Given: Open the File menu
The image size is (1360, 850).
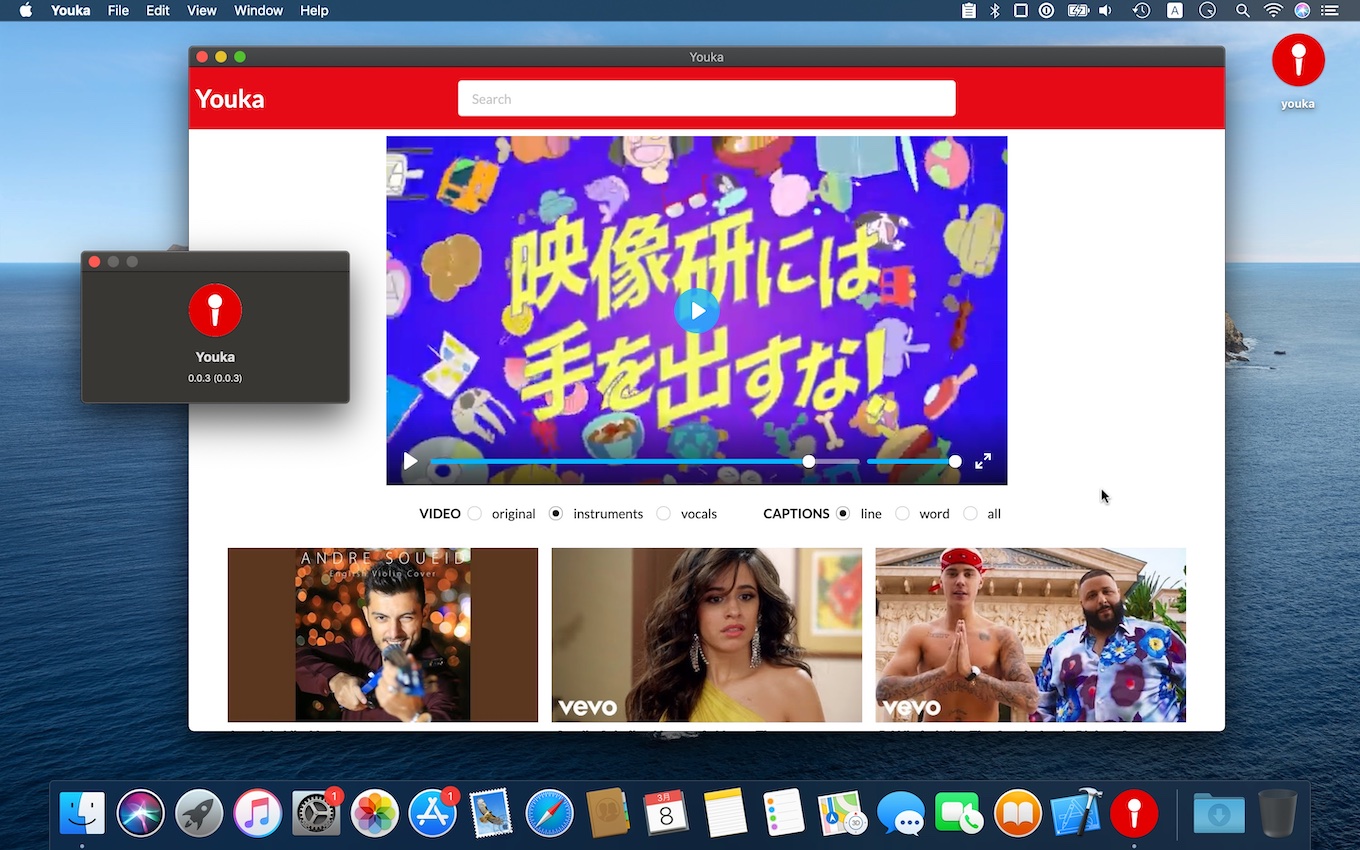Looking at the screenshot, I should pyautogui.click(x=118, y=10).
